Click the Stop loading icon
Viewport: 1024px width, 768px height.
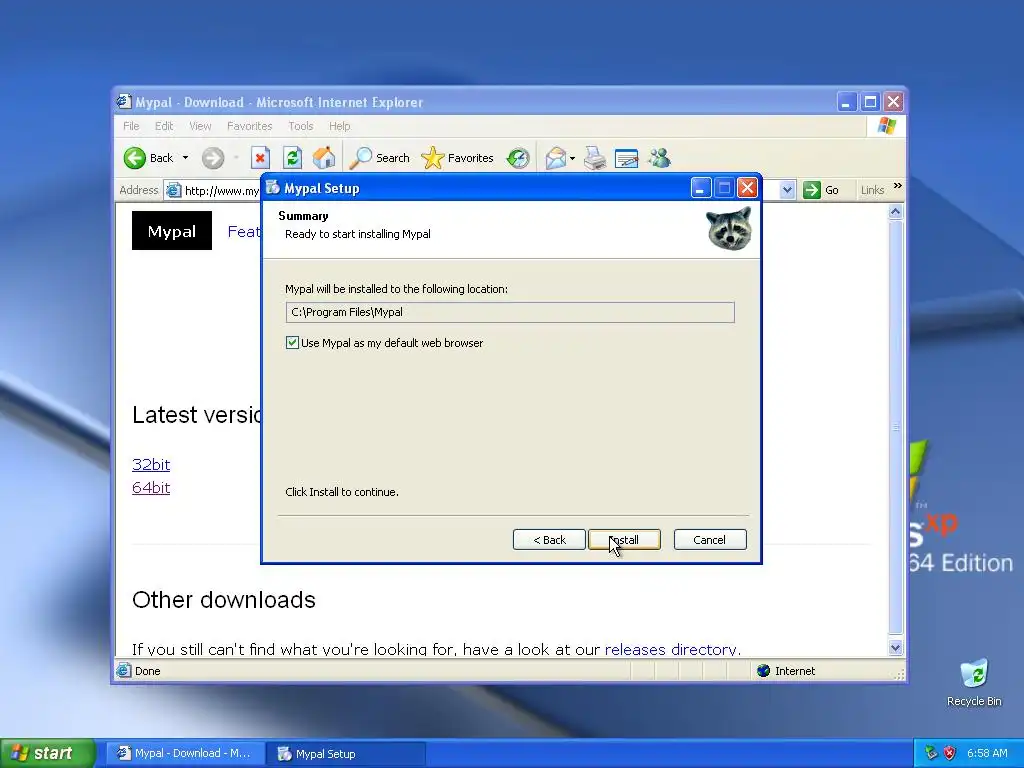point(260,158)
